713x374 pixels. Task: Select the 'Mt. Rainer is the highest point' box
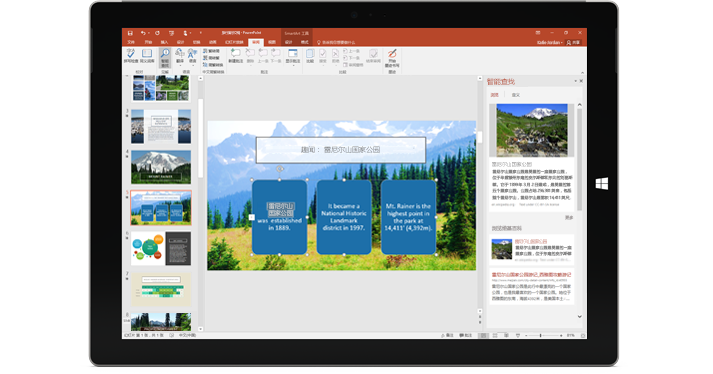[408, 217]
